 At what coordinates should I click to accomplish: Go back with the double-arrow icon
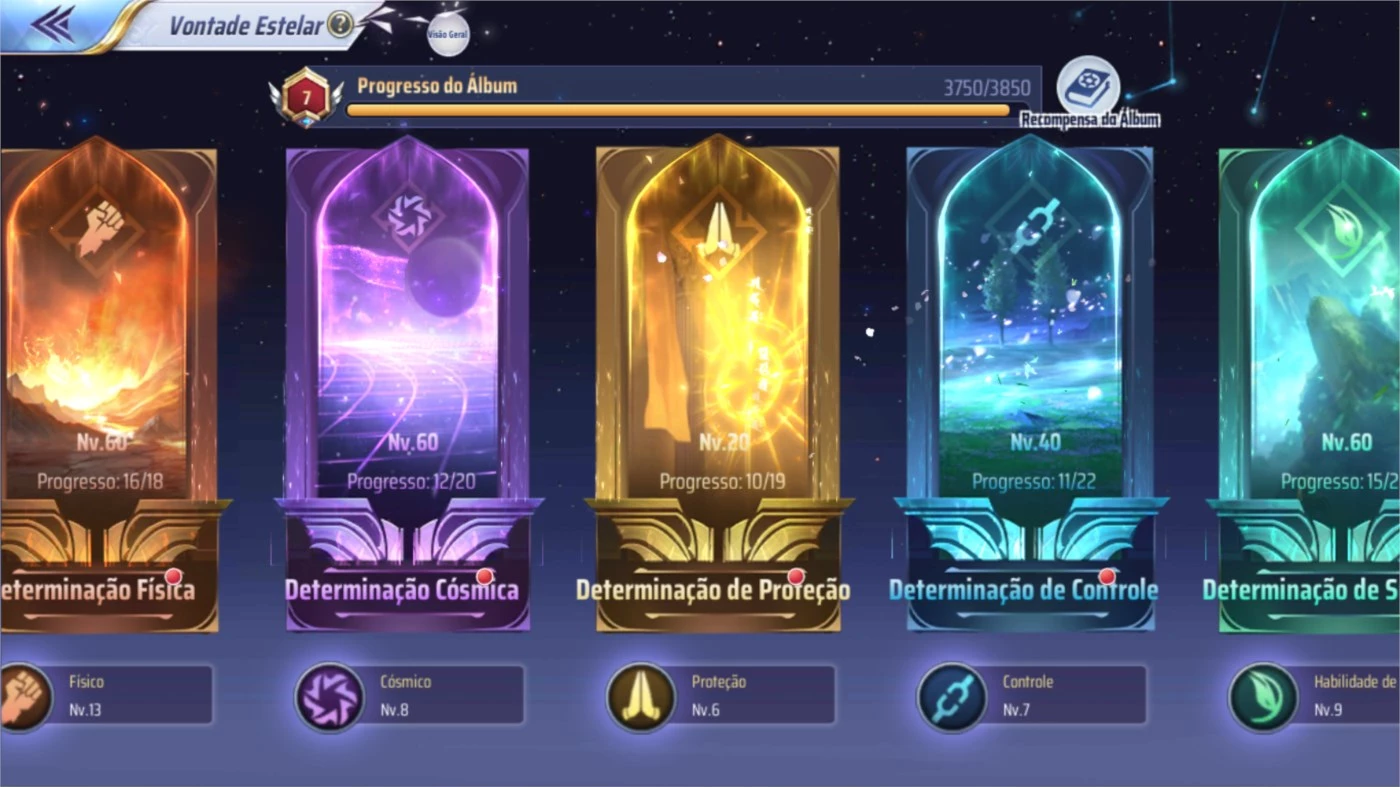tap(53, 25)
